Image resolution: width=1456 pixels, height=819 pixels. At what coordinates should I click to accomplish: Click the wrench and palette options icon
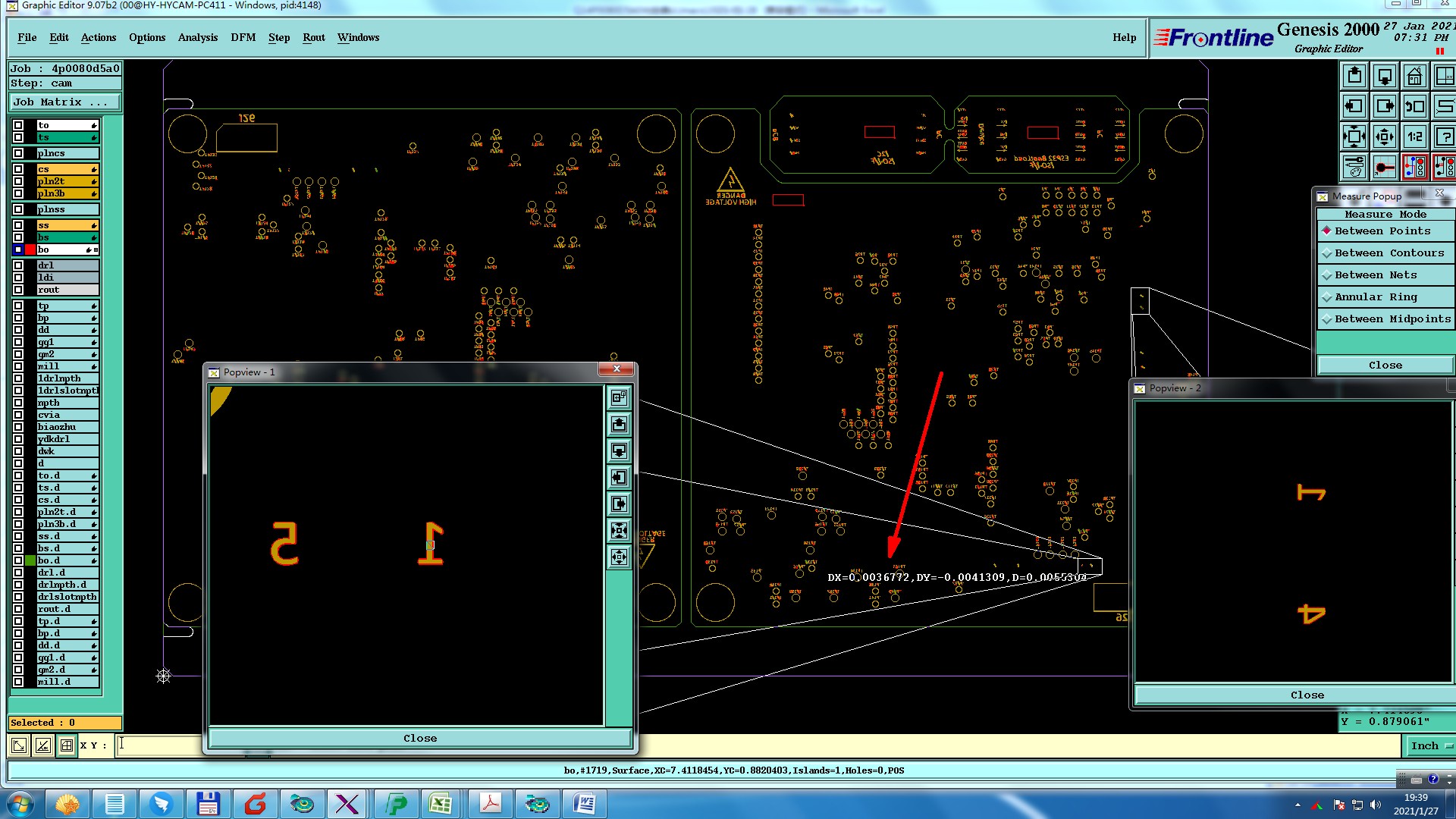tap(1354, 167)
